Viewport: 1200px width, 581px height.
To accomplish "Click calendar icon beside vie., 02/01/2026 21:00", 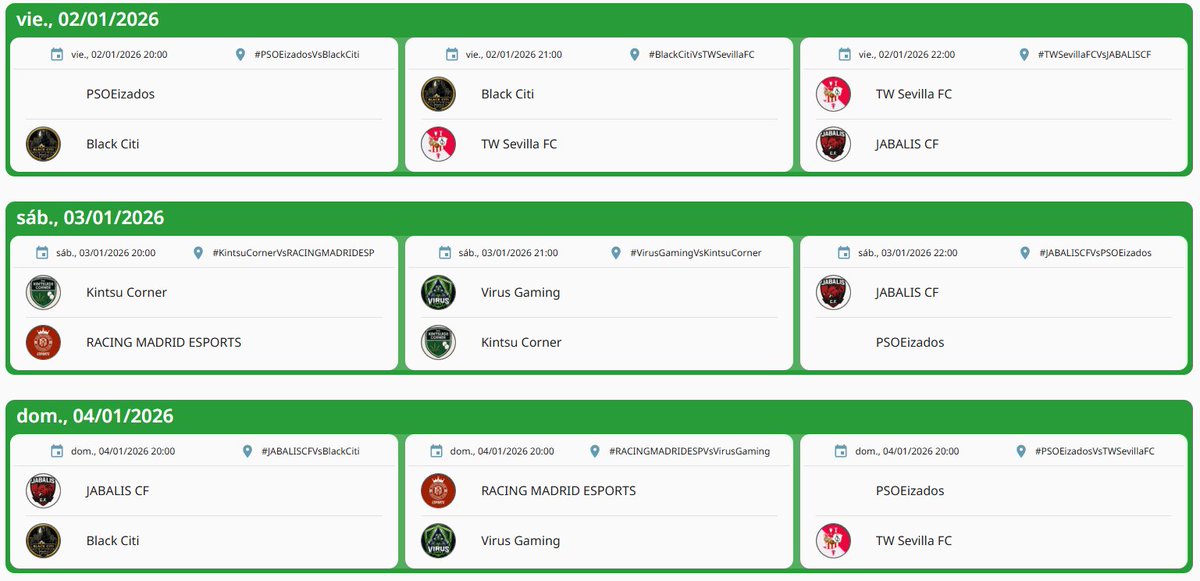I will tap(452, 54).
